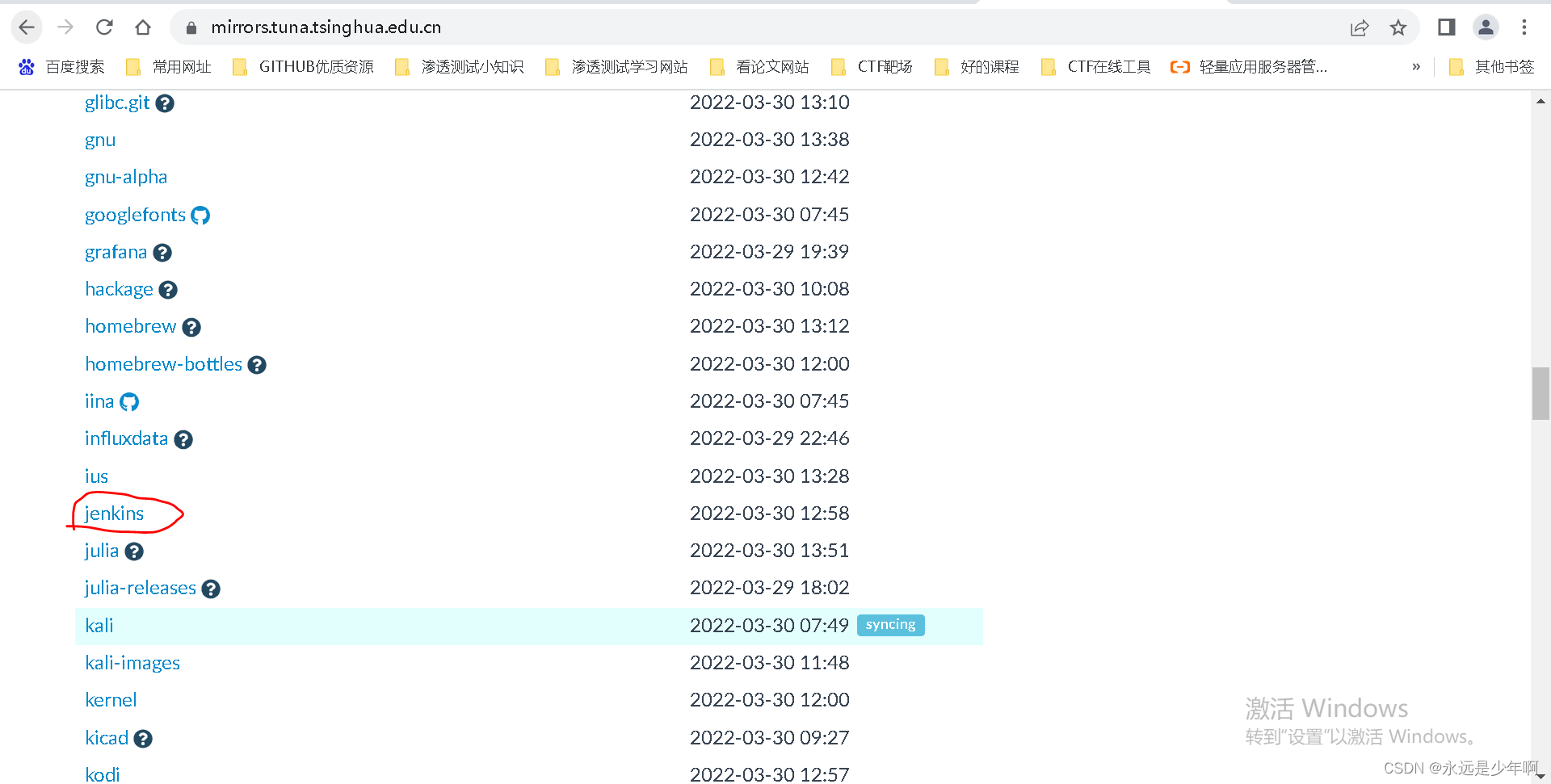Open the 其他书签 bookmark folder
This screenshot has height=784, width=1551.
pyautogui.click(x=1491, y=67)
